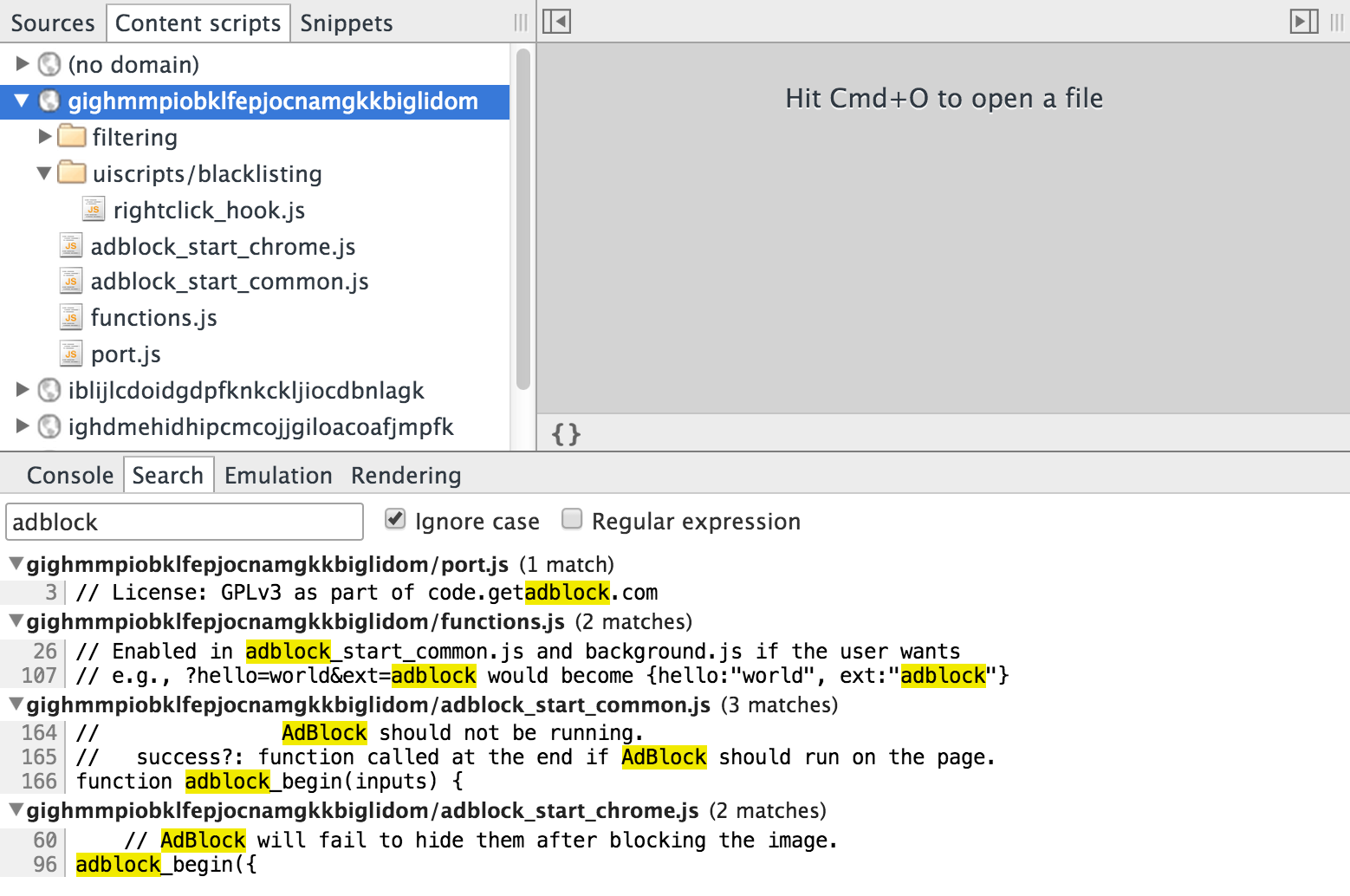Image resolution: width=1350 pixels, height=896 pixels.
Task: Switch to the Sources tab
Action: 53,23
